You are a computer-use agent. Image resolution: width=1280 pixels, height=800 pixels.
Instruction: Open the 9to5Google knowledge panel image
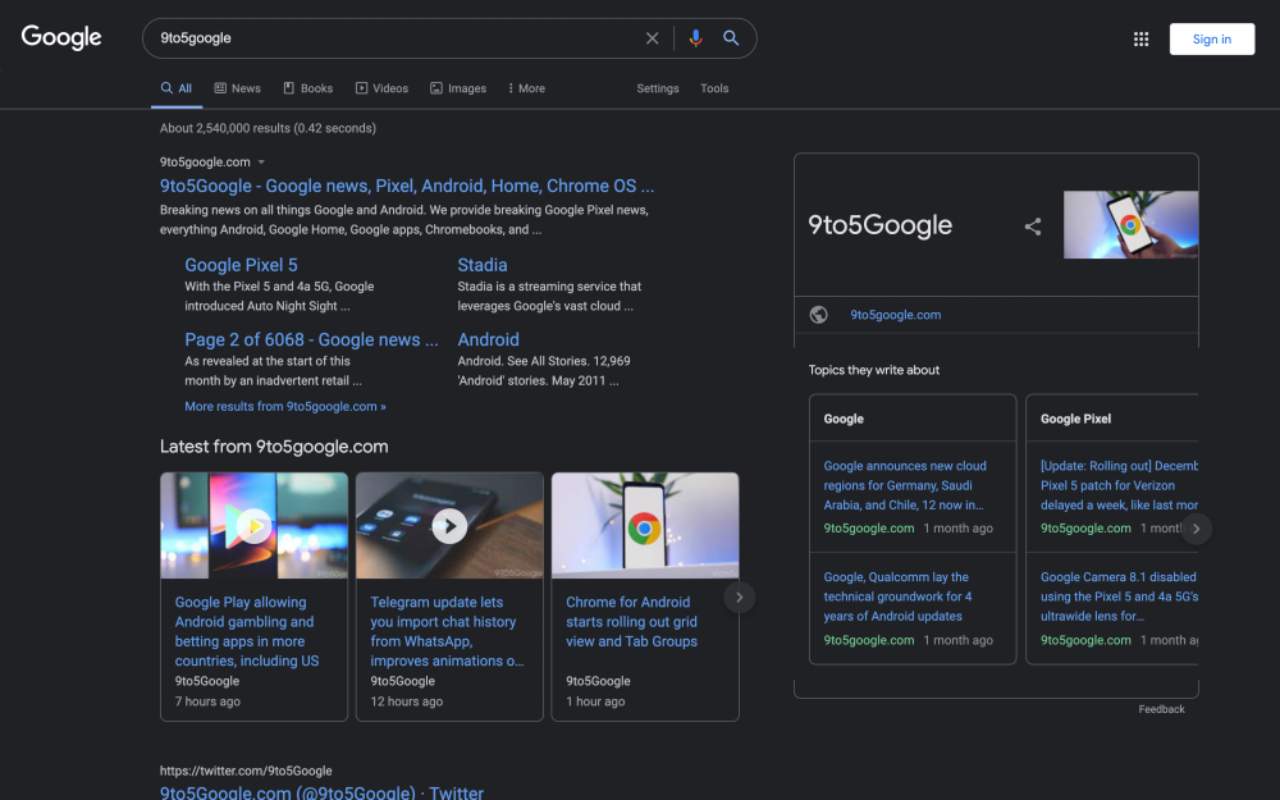1130,225
